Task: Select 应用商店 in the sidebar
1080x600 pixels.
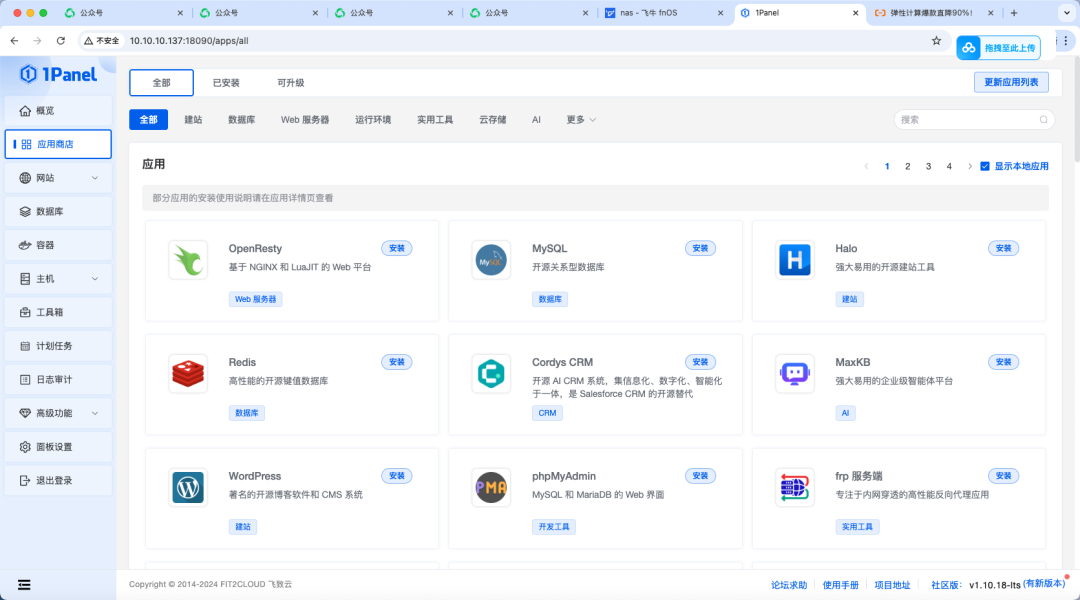Action: (x=59, y=145)
